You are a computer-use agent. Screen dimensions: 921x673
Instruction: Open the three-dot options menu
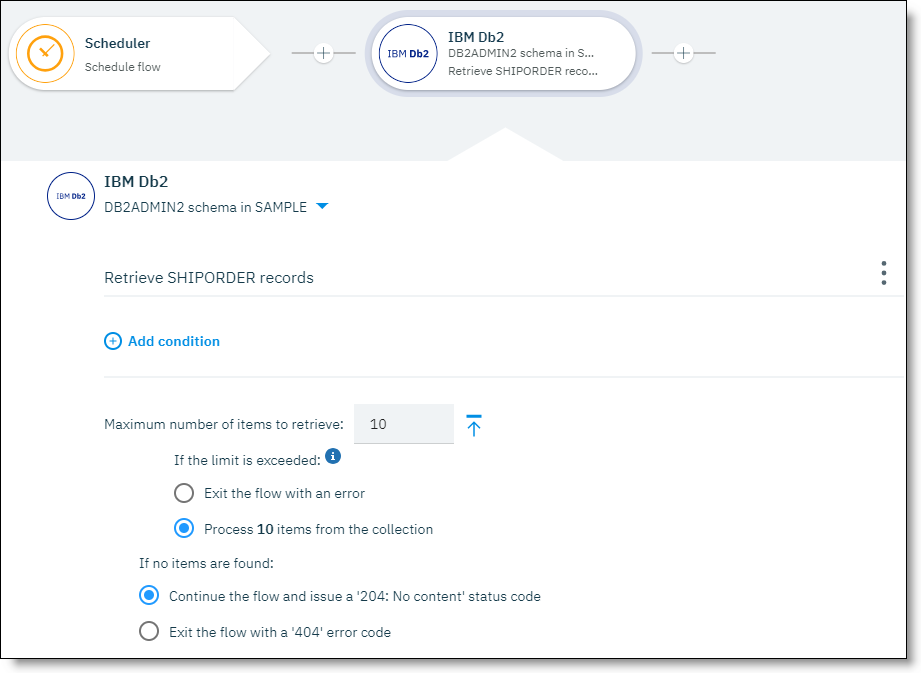(x=883, y=274)
